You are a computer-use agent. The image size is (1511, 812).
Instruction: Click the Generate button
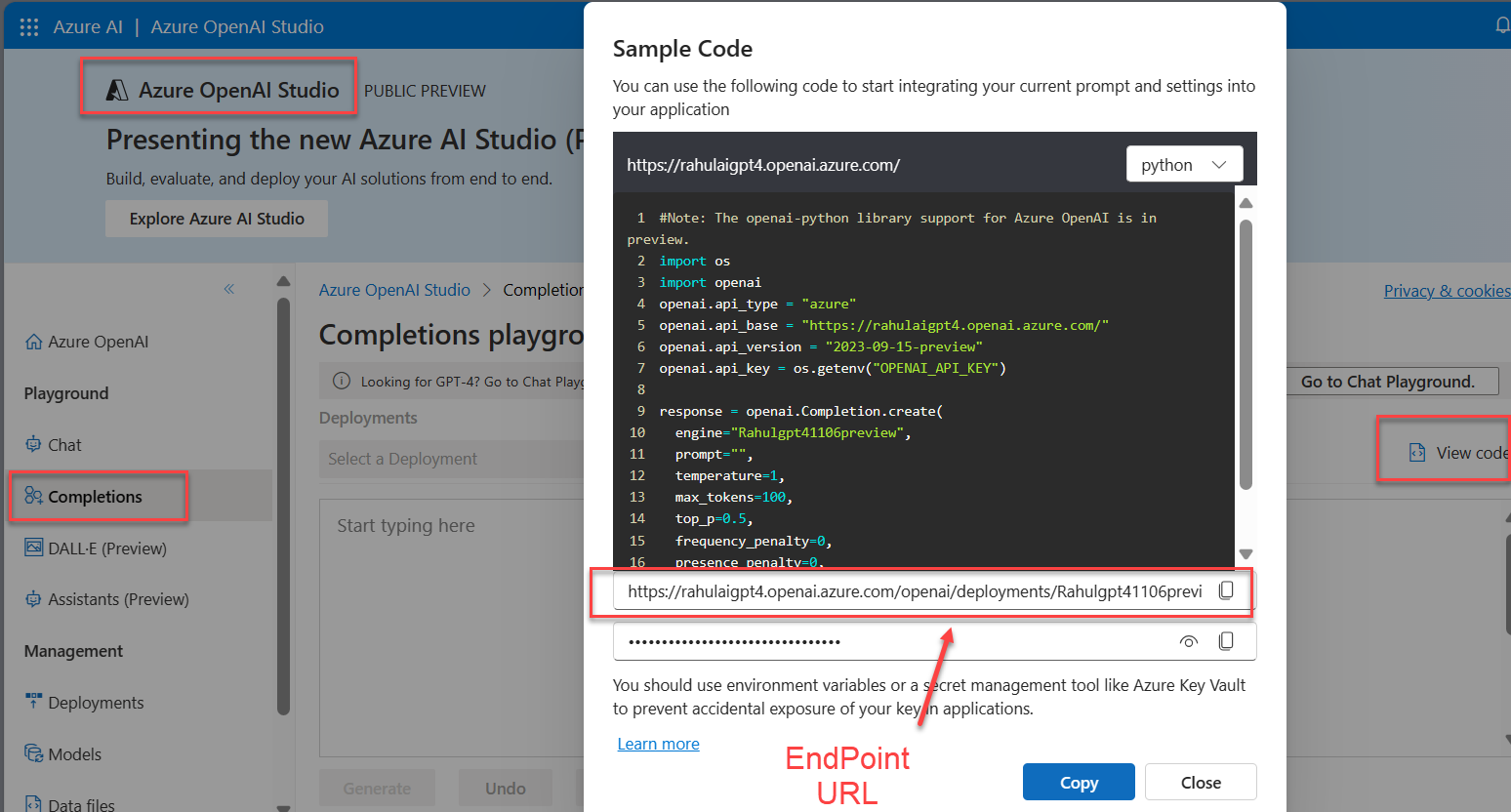coord(377,789)
